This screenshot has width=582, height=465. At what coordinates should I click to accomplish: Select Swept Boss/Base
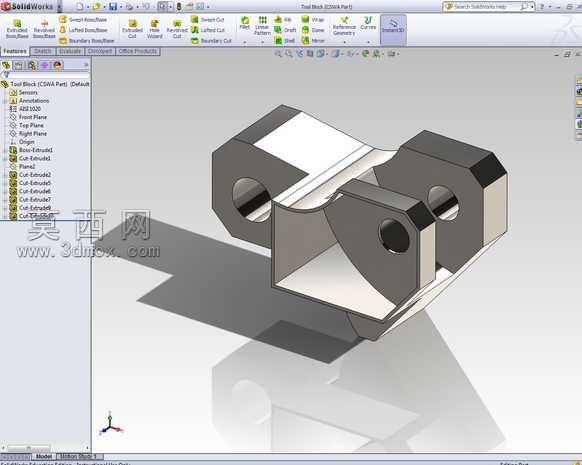pos(84,19)
